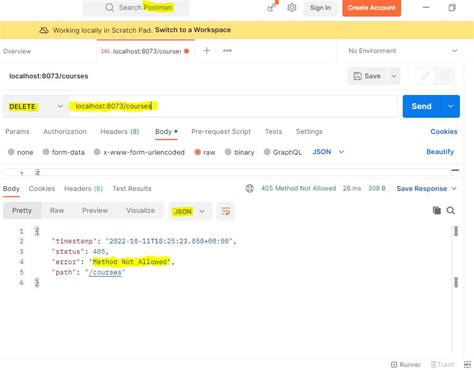
Task: Select x-www-form-urlencoded body type
Action: (x=139, y=152)
